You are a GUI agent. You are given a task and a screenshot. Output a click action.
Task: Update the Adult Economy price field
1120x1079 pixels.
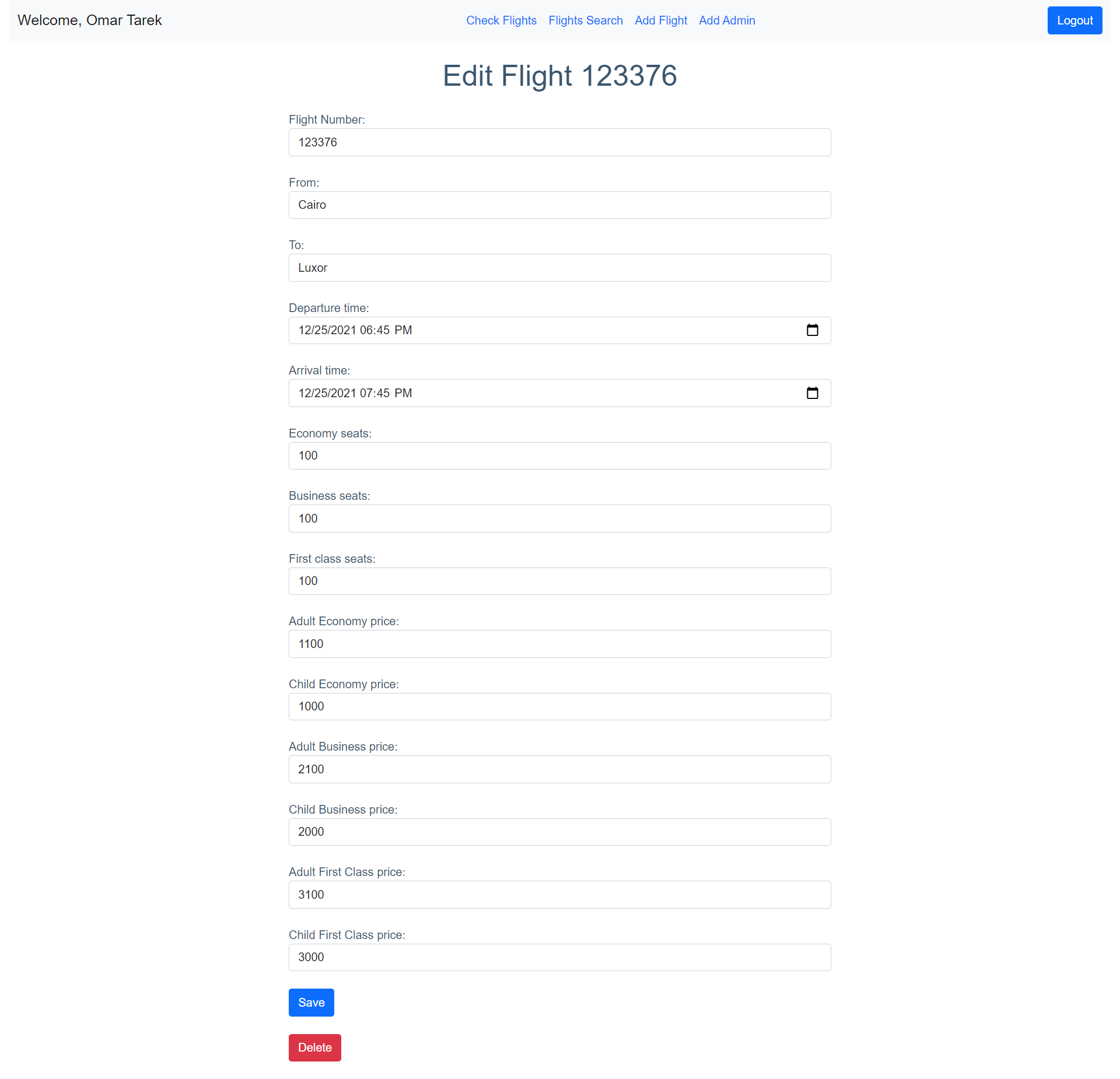click(559, 643)
